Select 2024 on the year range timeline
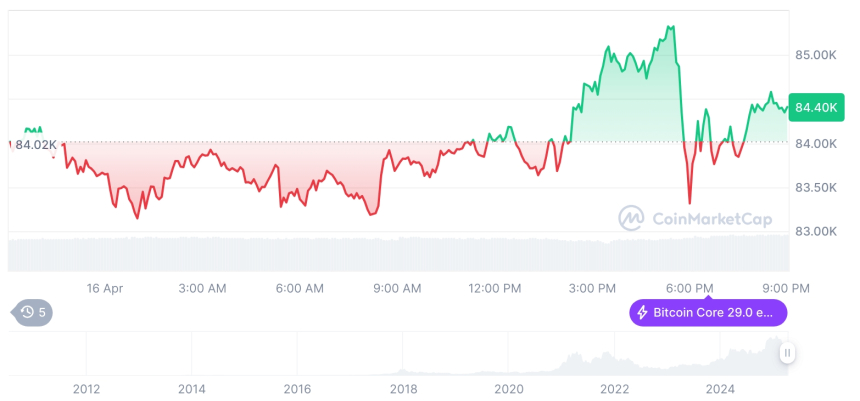Viewport: 860px width, 401px height. tap(720, 388)
